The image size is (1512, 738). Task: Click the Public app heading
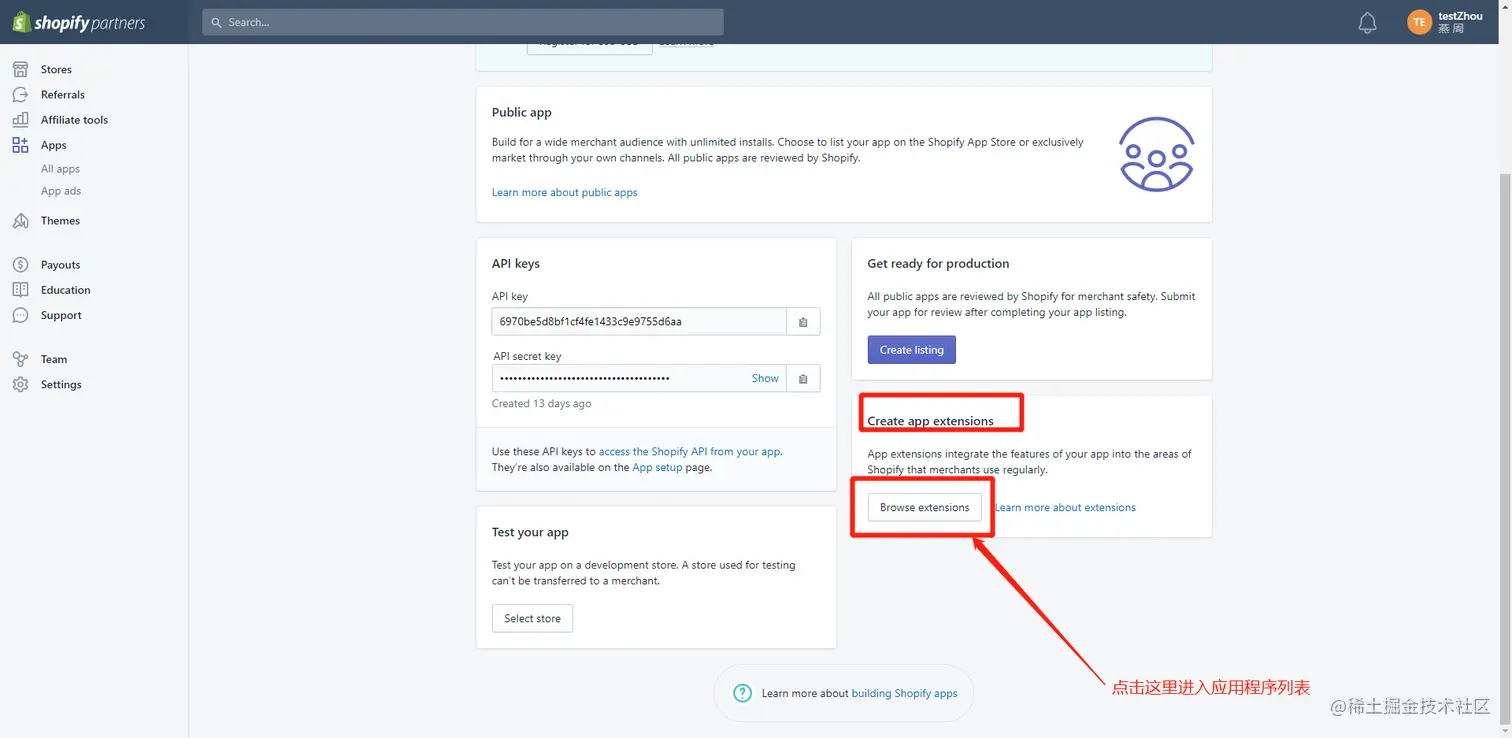521,112
